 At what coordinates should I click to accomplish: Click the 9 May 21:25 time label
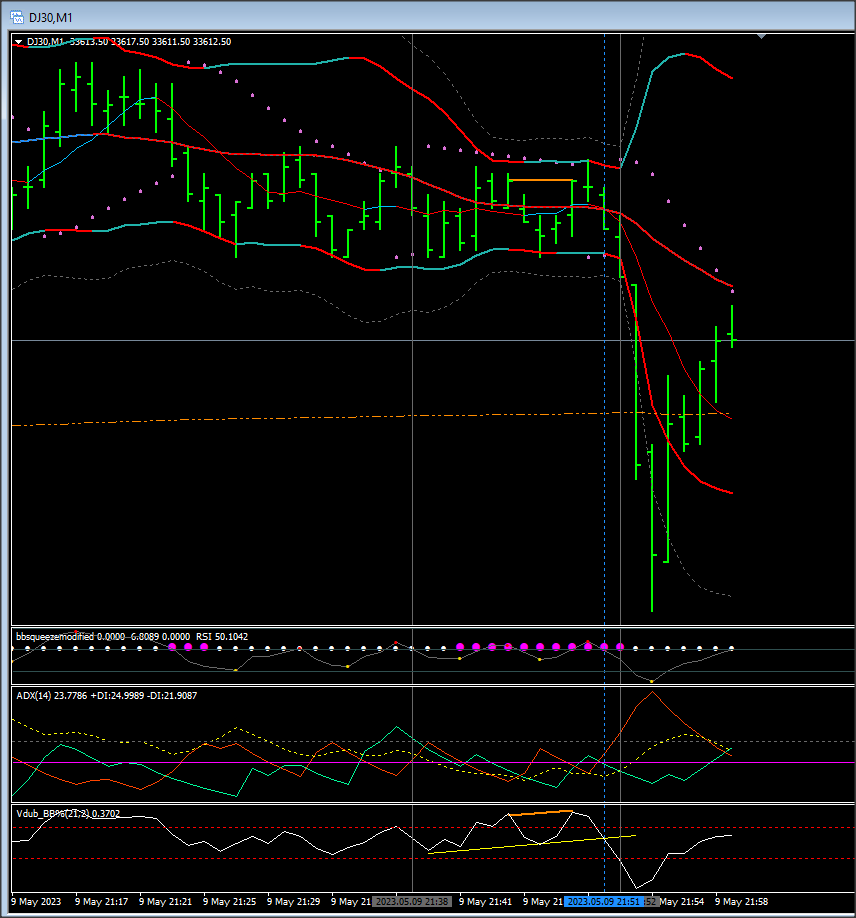tap(230, 902)
